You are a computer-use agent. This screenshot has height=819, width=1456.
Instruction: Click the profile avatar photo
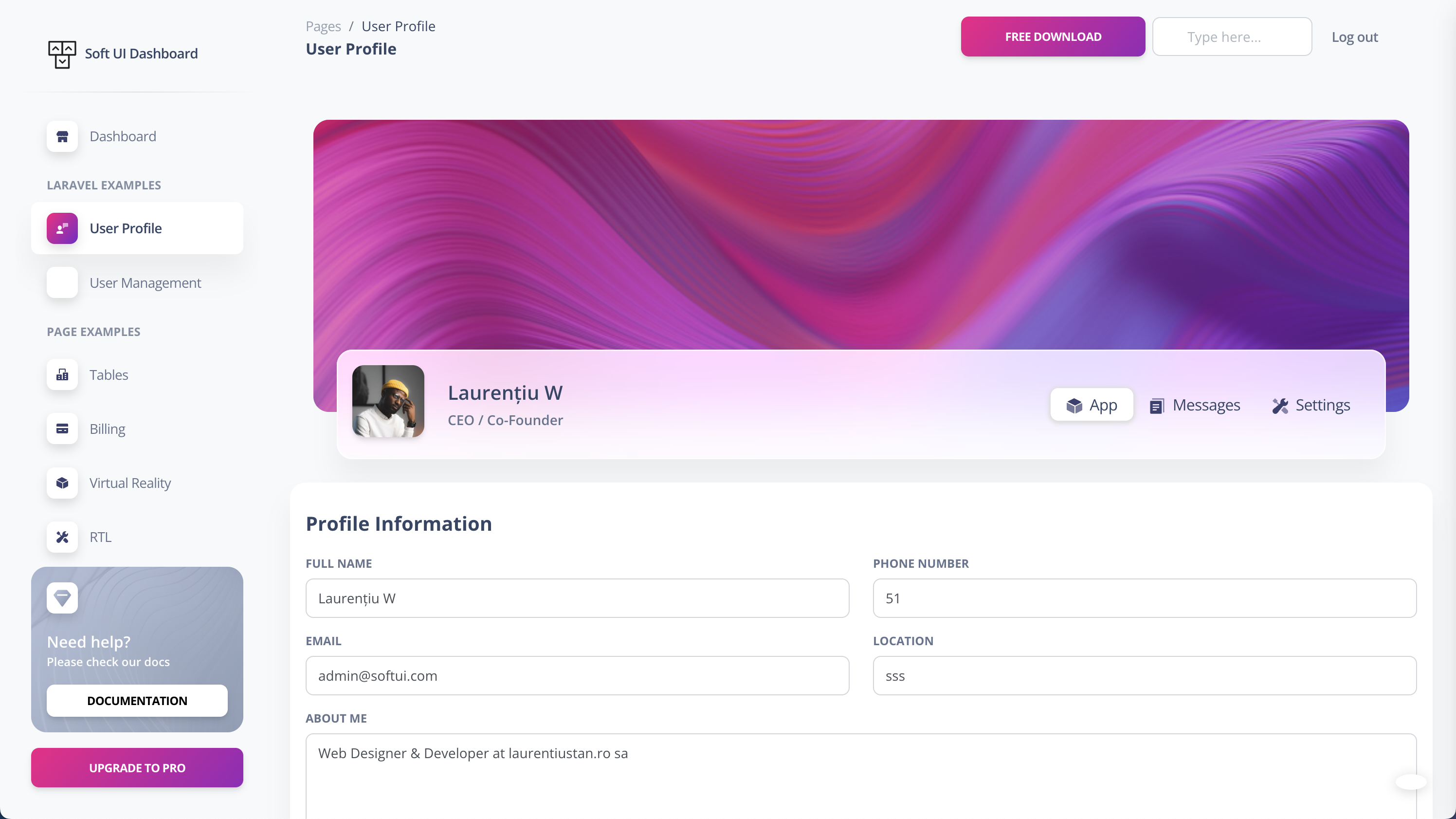(388, 401)
